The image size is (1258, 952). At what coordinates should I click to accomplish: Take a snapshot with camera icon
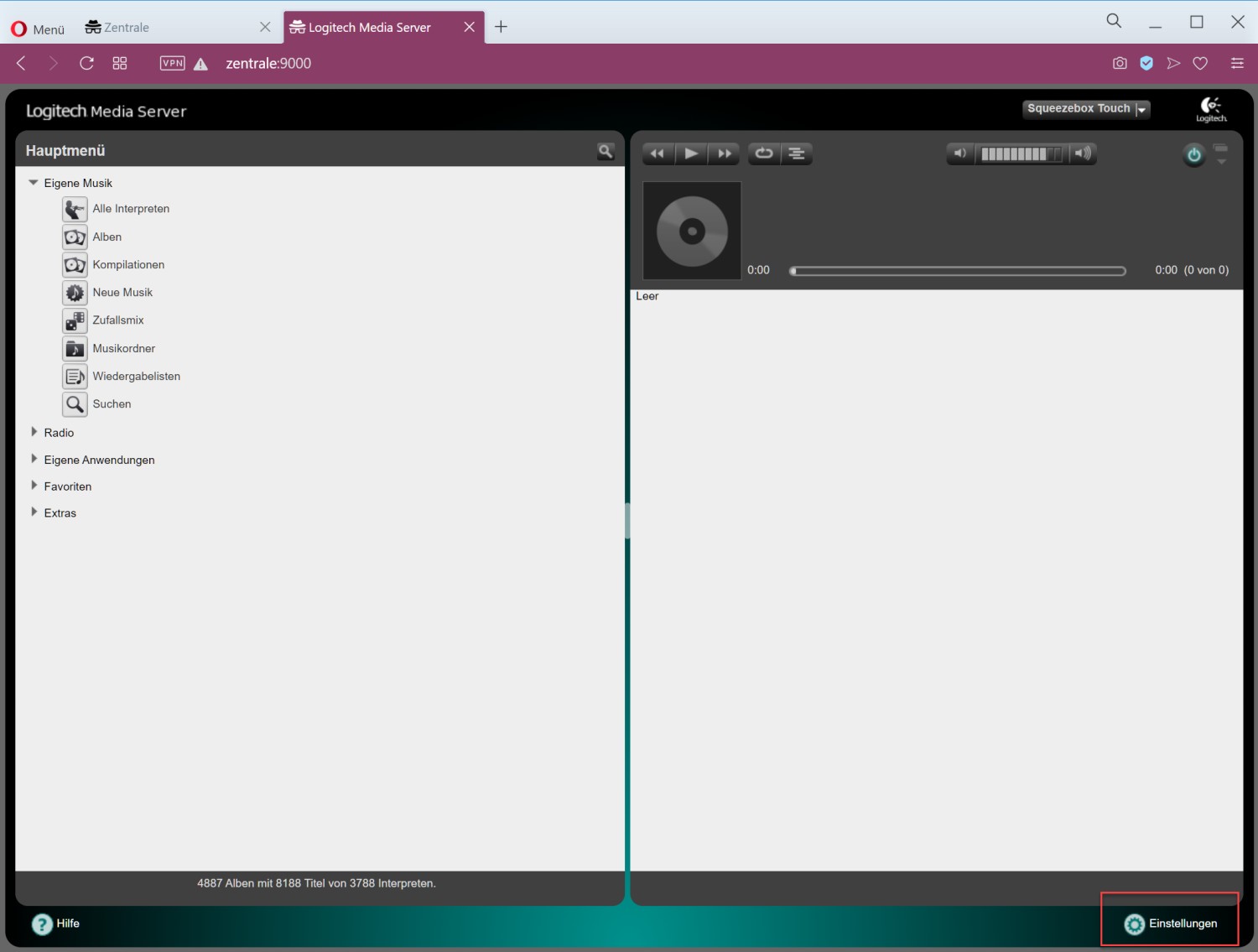tap(1120, 63)
